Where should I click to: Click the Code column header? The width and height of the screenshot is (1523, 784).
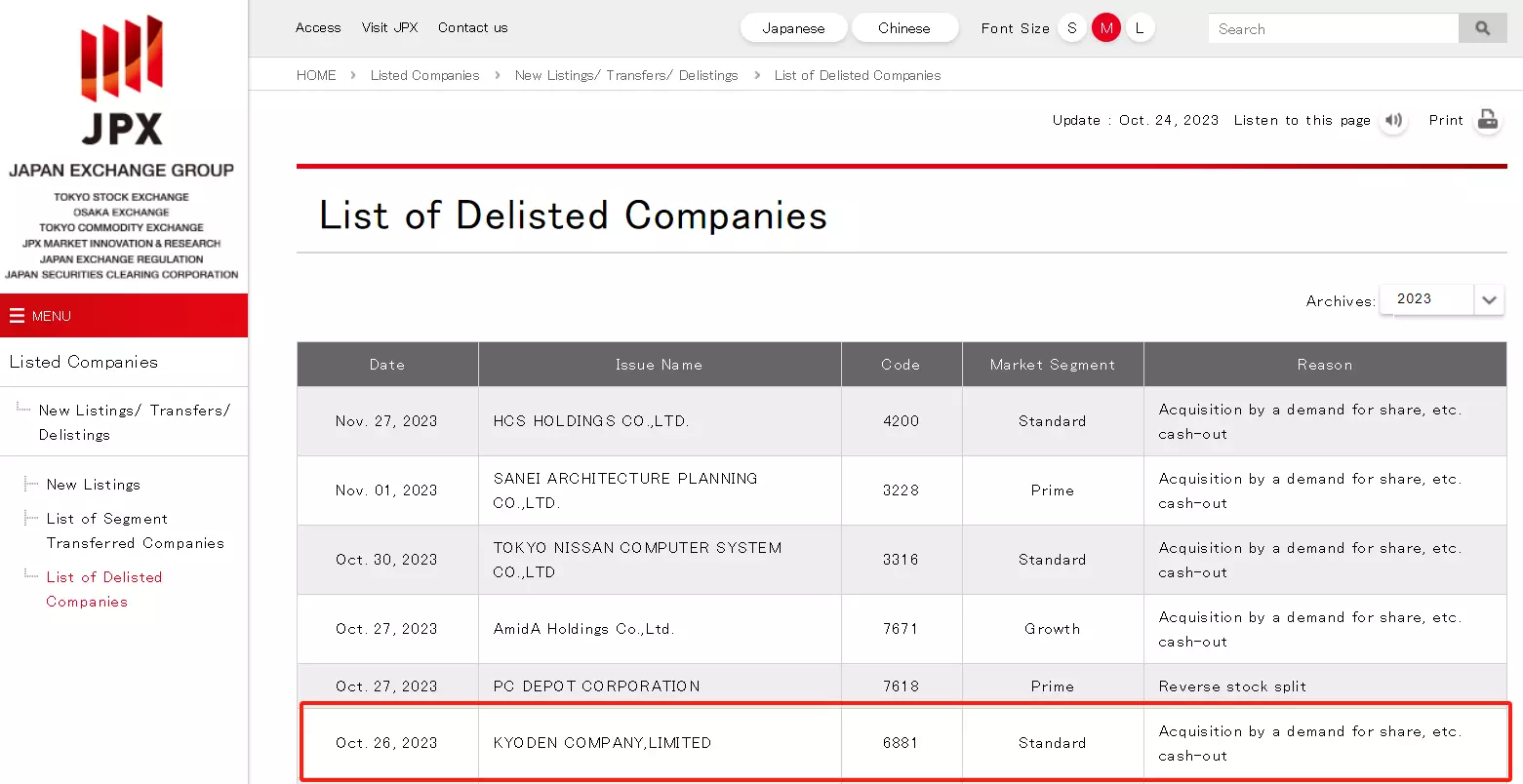(901, 365)
